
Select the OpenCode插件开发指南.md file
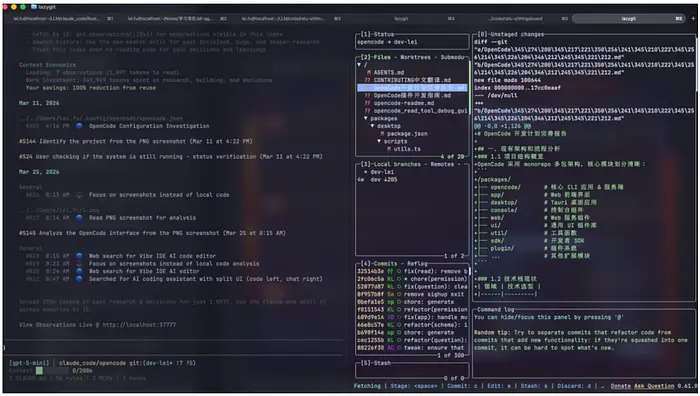(x=412, y=95)
